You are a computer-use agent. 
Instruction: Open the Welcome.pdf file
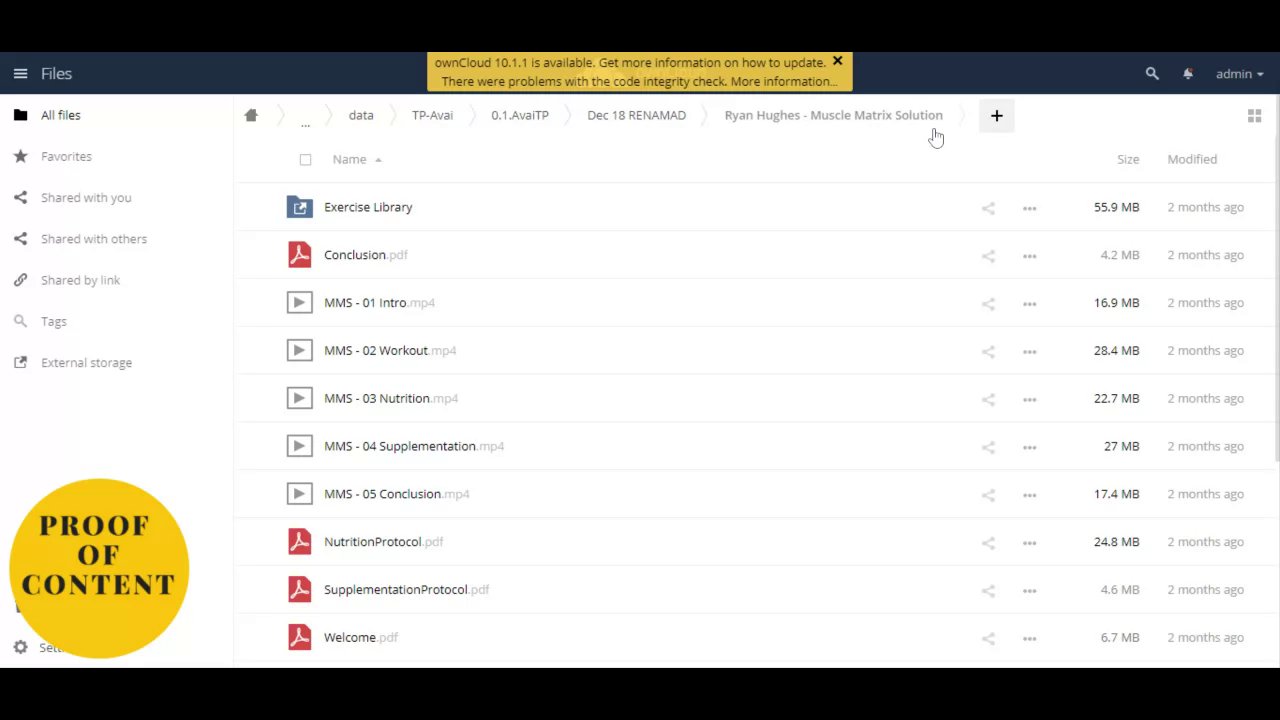coord(361,637)
